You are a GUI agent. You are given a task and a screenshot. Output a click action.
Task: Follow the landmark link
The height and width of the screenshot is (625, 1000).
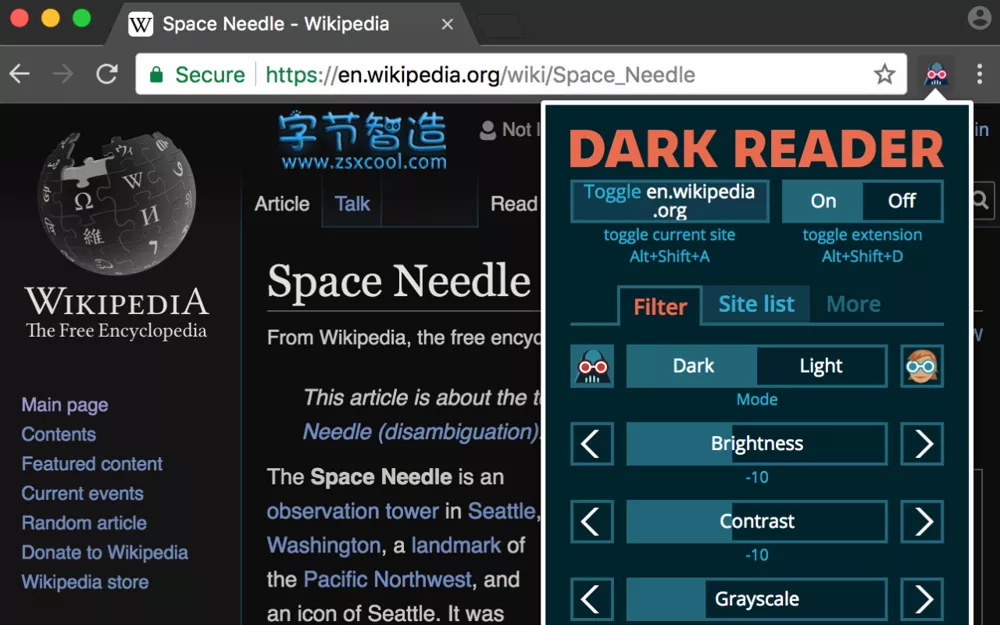(x=456, y=545)
